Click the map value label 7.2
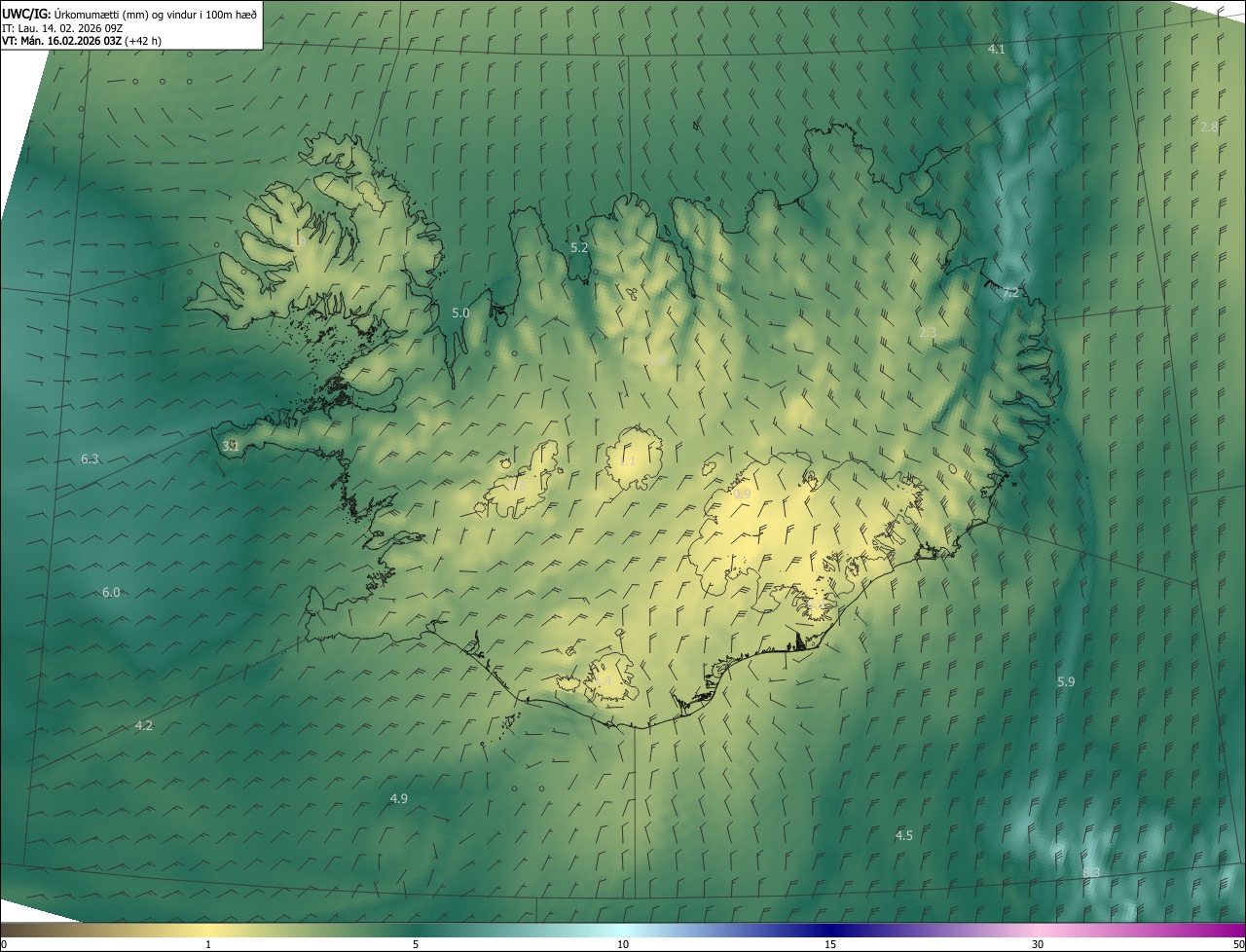This screenshot has width=1246, height=952. pos(1010,293)
